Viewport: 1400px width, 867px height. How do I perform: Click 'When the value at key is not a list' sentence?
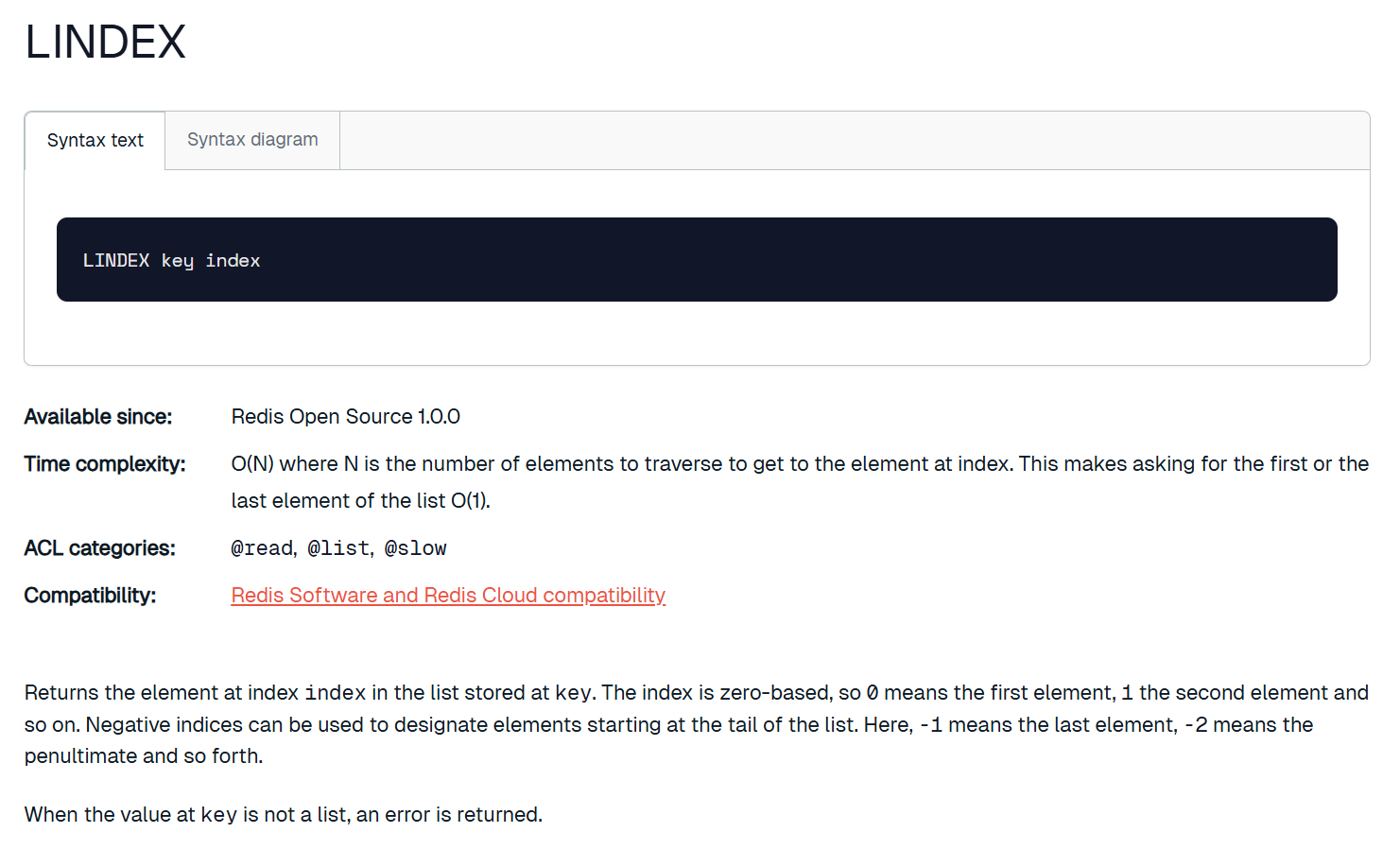click(x=284, y=815)
